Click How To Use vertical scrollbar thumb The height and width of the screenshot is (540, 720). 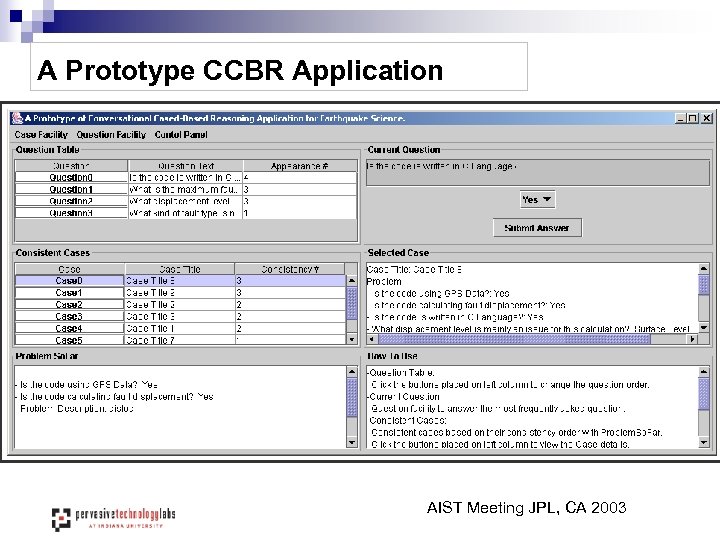703,394
